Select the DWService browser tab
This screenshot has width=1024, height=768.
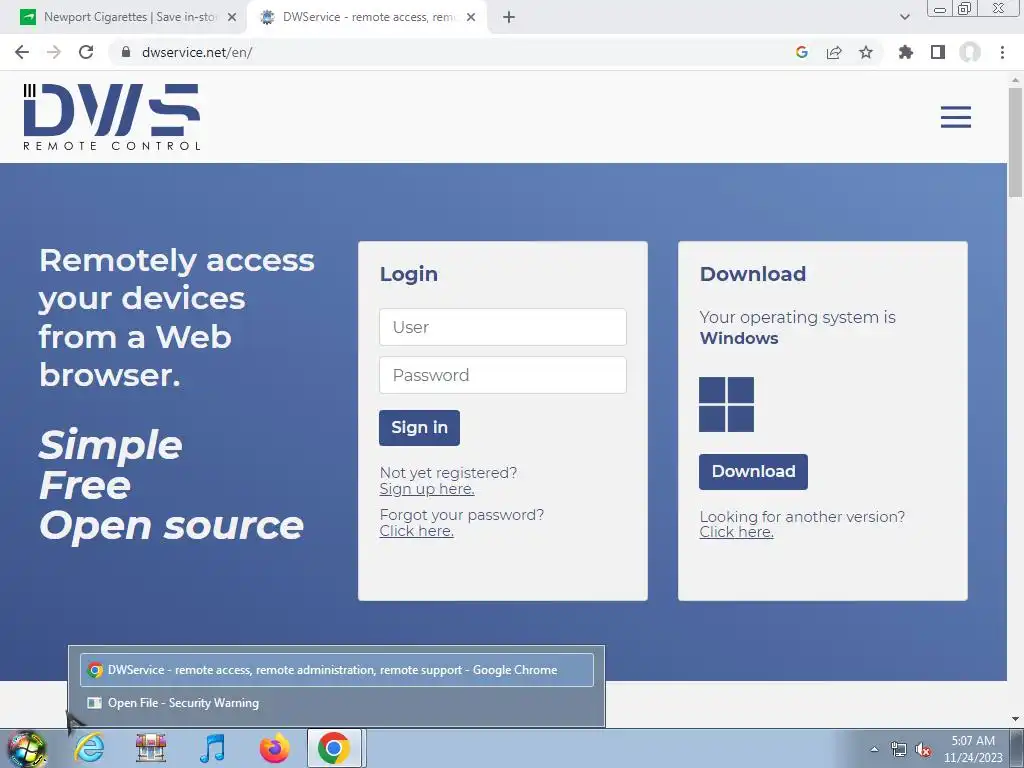(369, 17)
